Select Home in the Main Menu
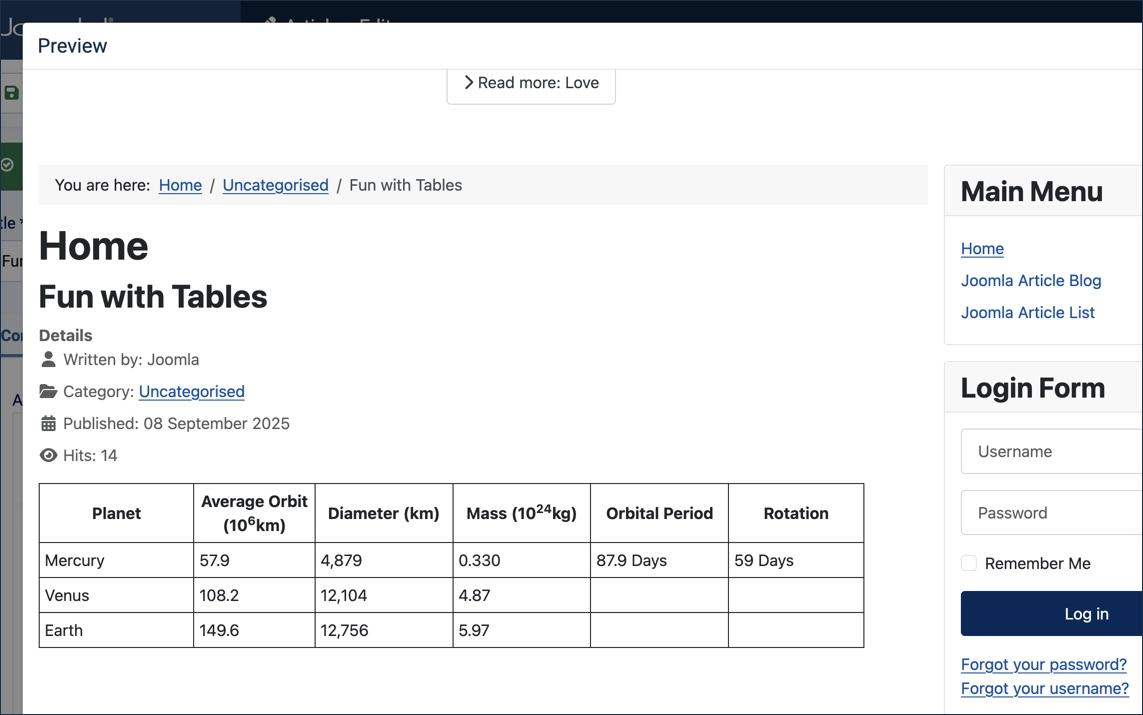Image resolution: width=1143 pixels, height=715 pixels. (x=982, y=248)
